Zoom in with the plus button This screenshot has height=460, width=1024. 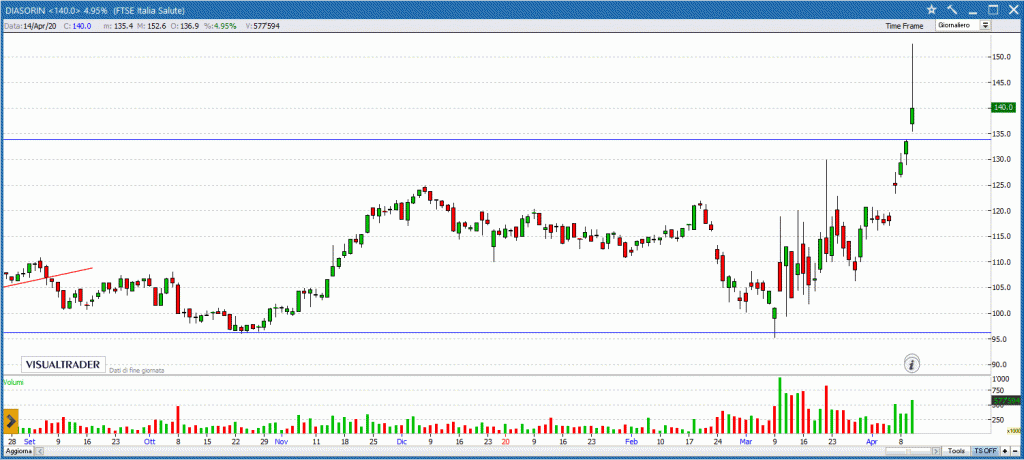[1005, 451]
